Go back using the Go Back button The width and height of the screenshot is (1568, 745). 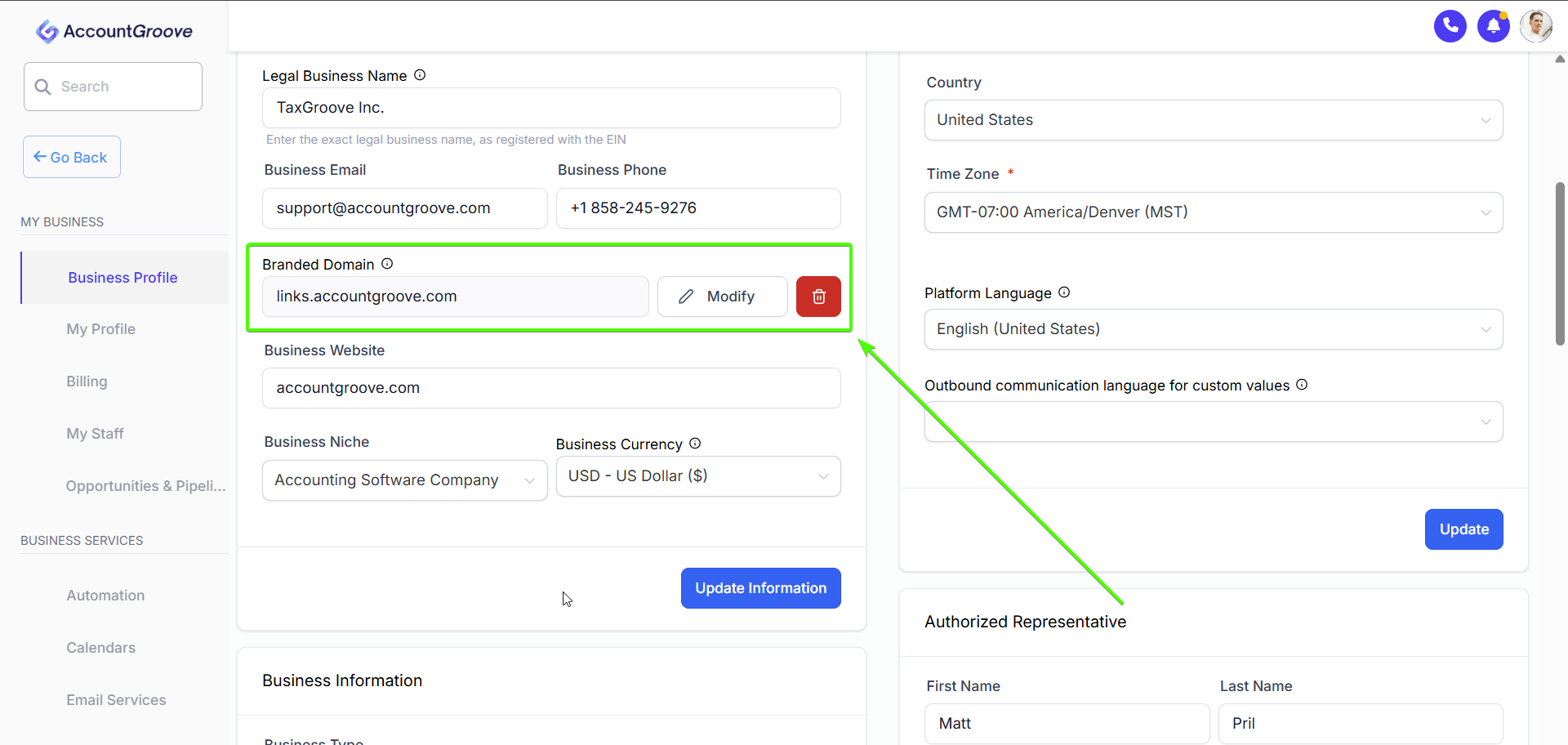[72, 157]
